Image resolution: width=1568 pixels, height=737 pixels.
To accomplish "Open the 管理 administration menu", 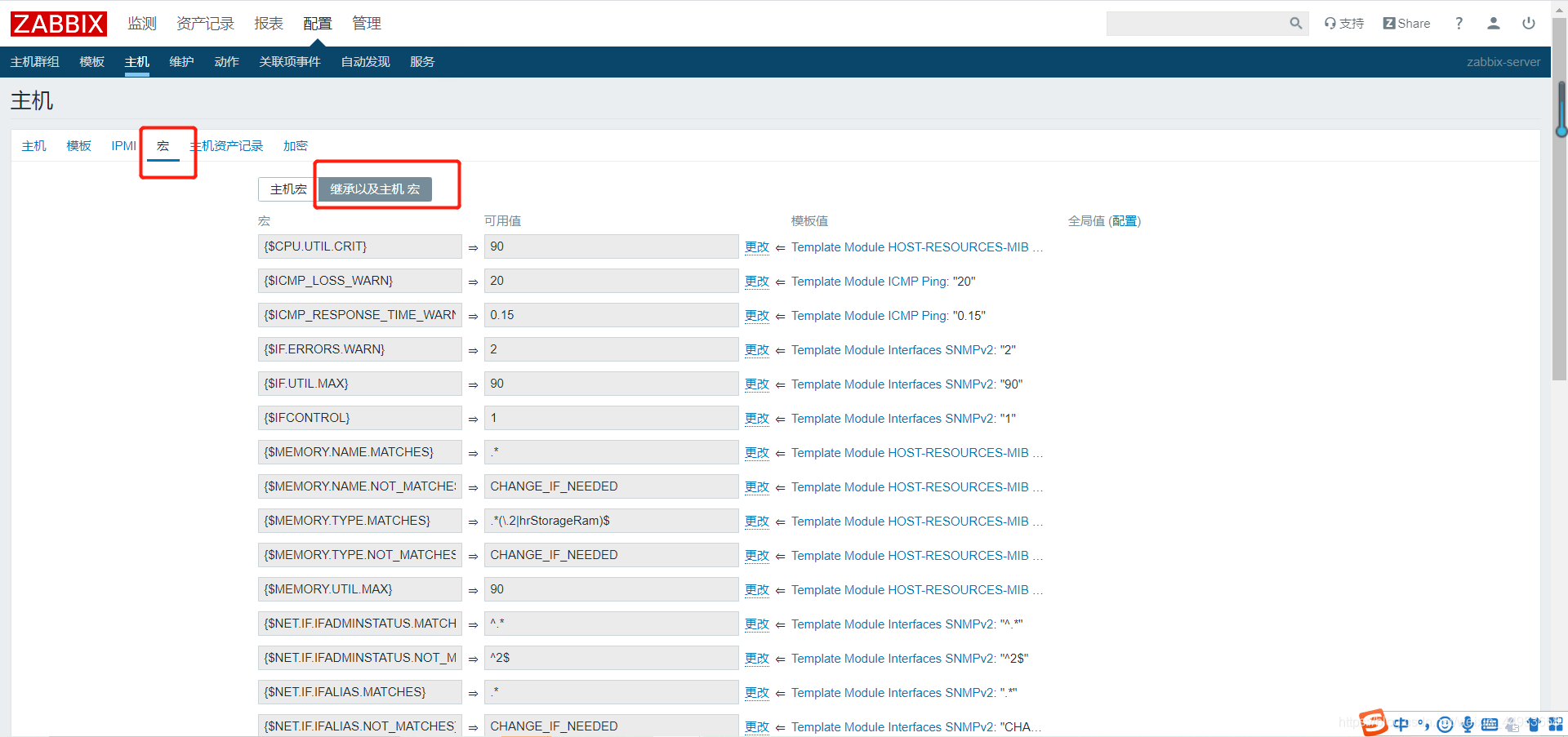I will pyautogui.click(x=367, y=24).
